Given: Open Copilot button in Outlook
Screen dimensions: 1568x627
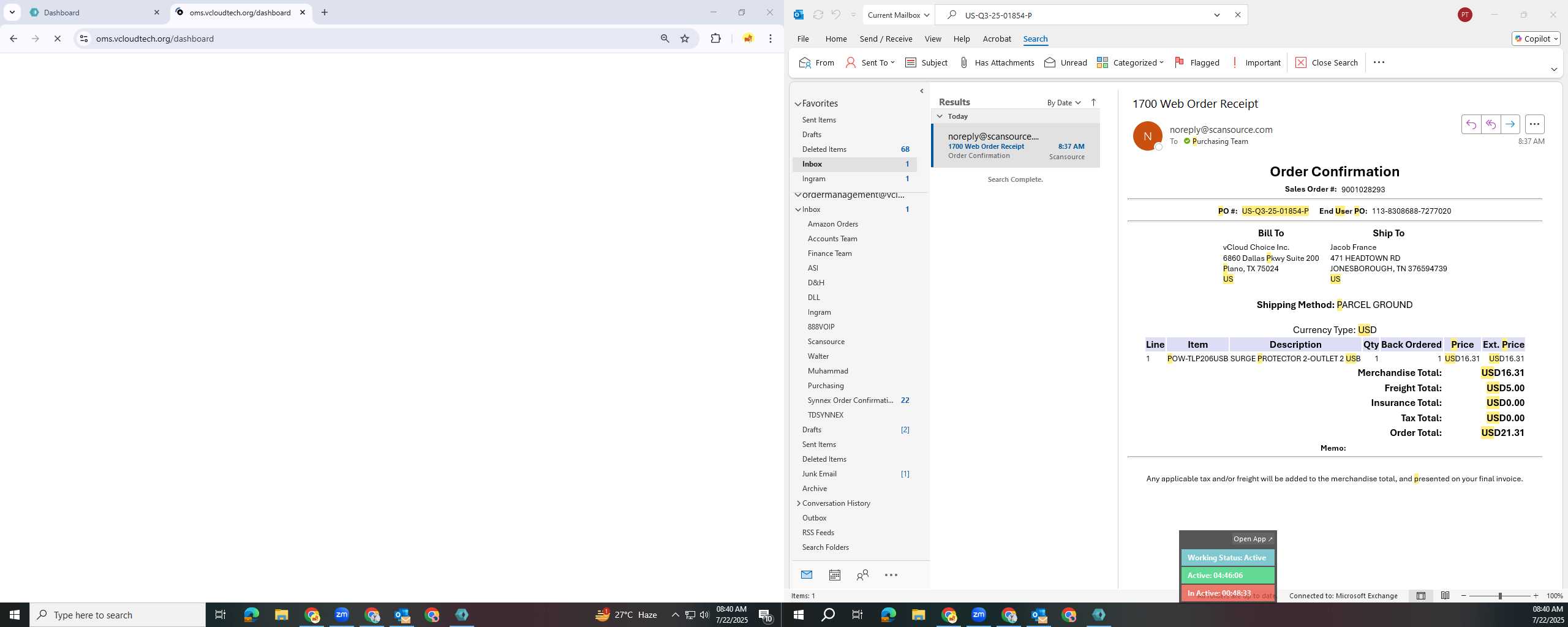Looking at the screenshot, I should [x=1536, y=39].
